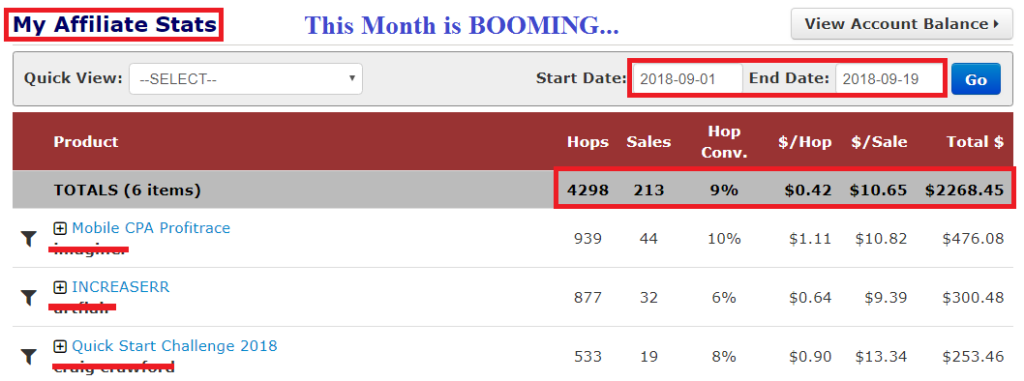Expand the INCREASERR plus box
This screenshot has width=1024, height=381.
tap(60, 287)
